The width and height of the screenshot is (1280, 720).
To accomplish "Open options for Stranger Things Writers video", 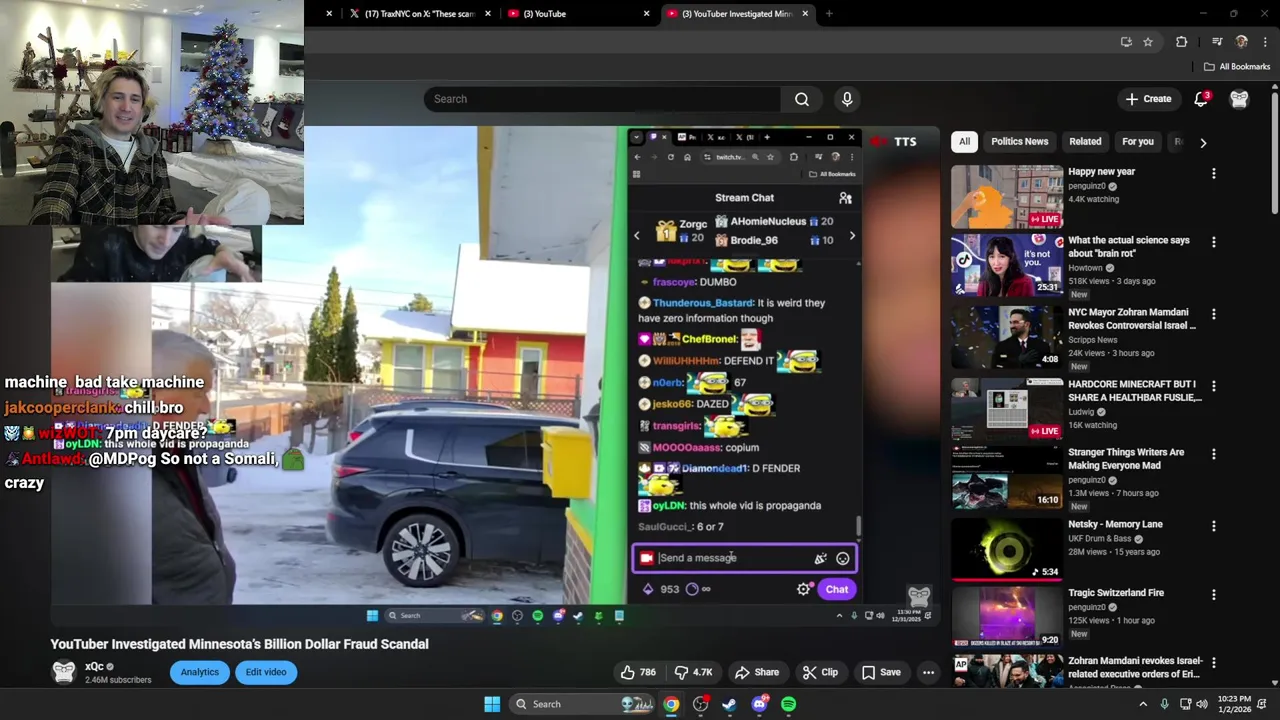I will 1213,454.
